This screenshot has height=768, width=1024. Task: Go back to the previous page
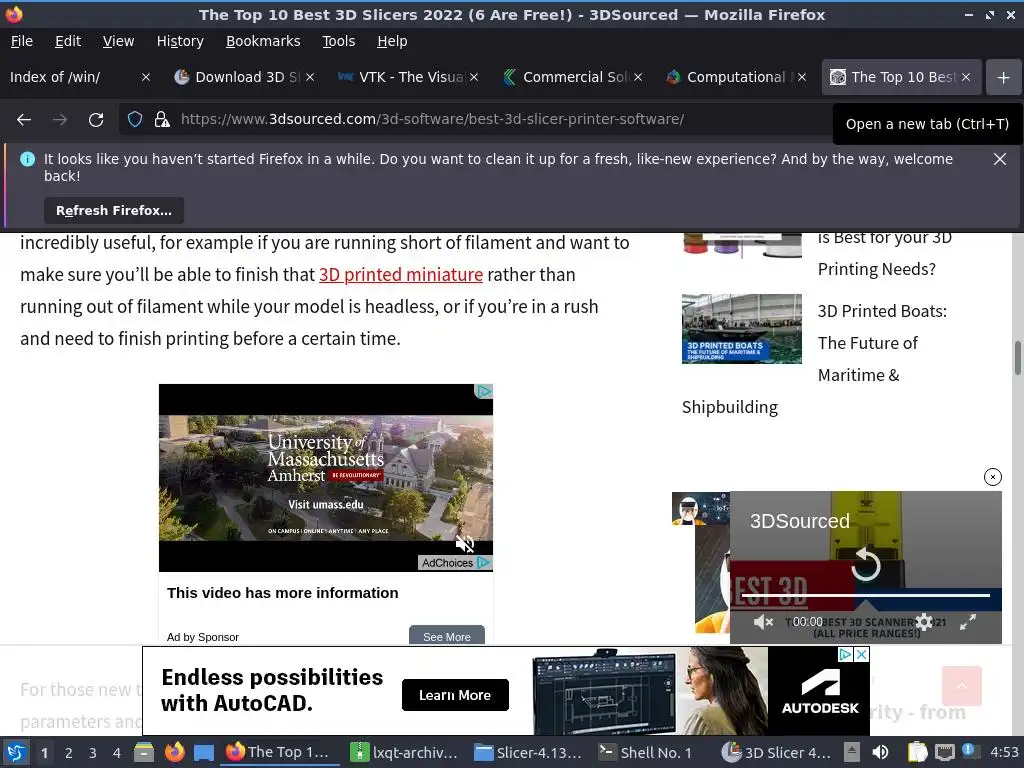[24, 120]
